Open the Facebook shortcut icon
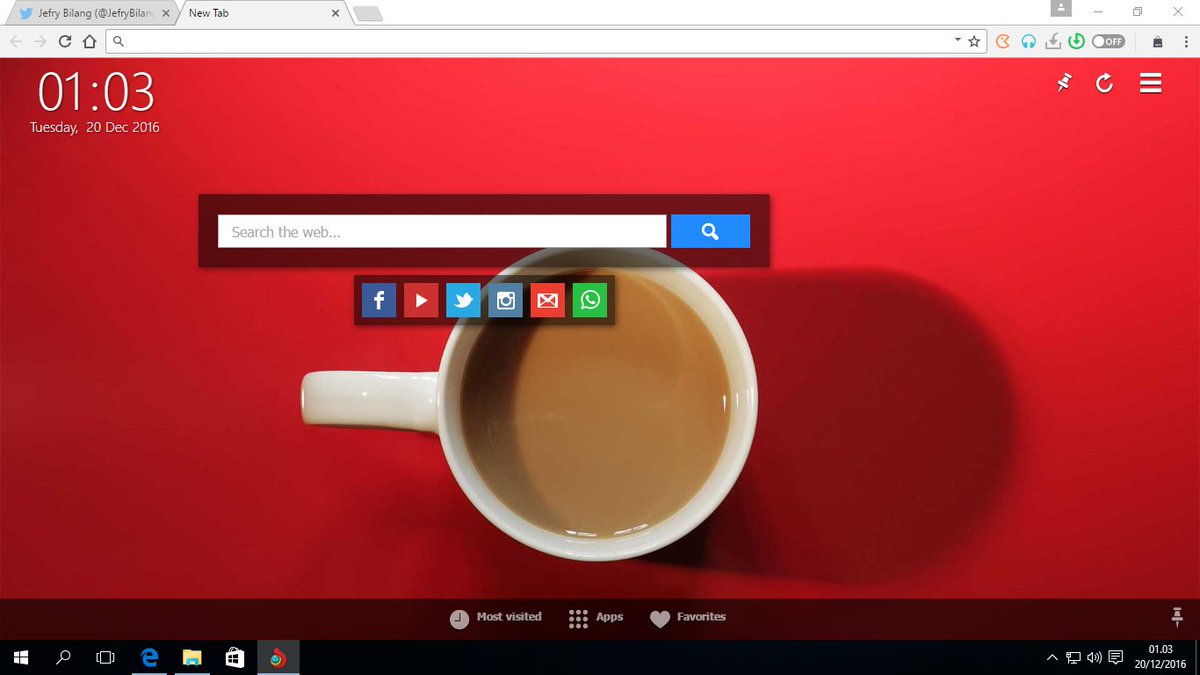Image resolution: width=1200 pixels, height=675 pixels. click(379, 300)
